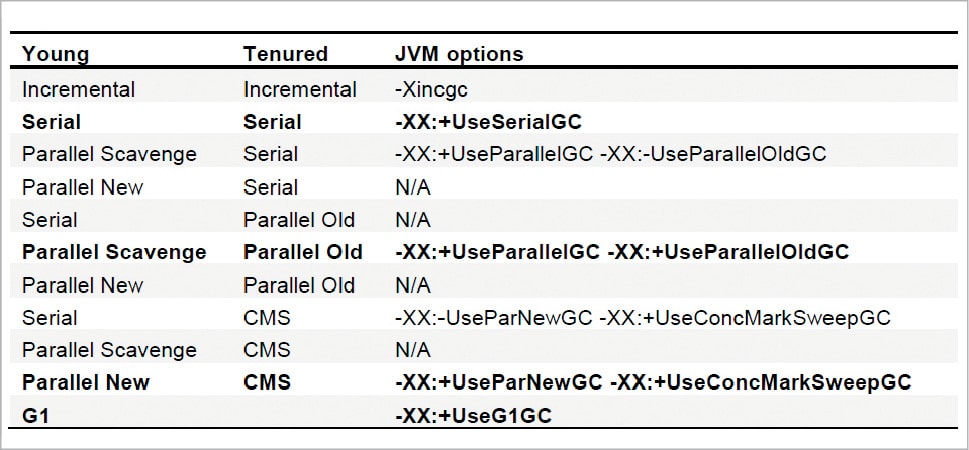The image size is (969, 450).
Task: Click the JVM options column header
Action: tap(459, 54)
